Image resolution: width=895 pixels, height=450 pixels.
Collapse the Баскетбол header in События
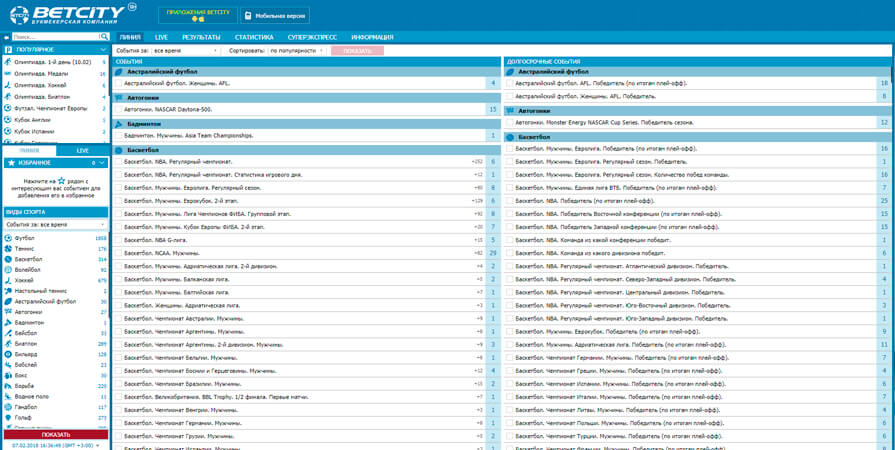point(305,150)
